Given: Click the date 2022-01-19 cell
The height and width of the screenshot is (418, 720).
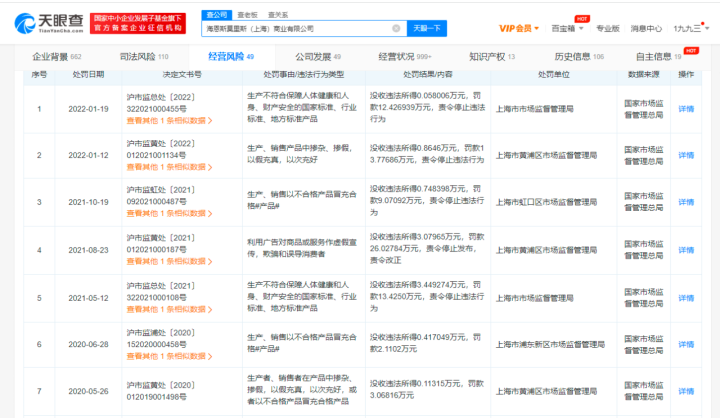Looking at the screenshot, I should tap(88, 109).
